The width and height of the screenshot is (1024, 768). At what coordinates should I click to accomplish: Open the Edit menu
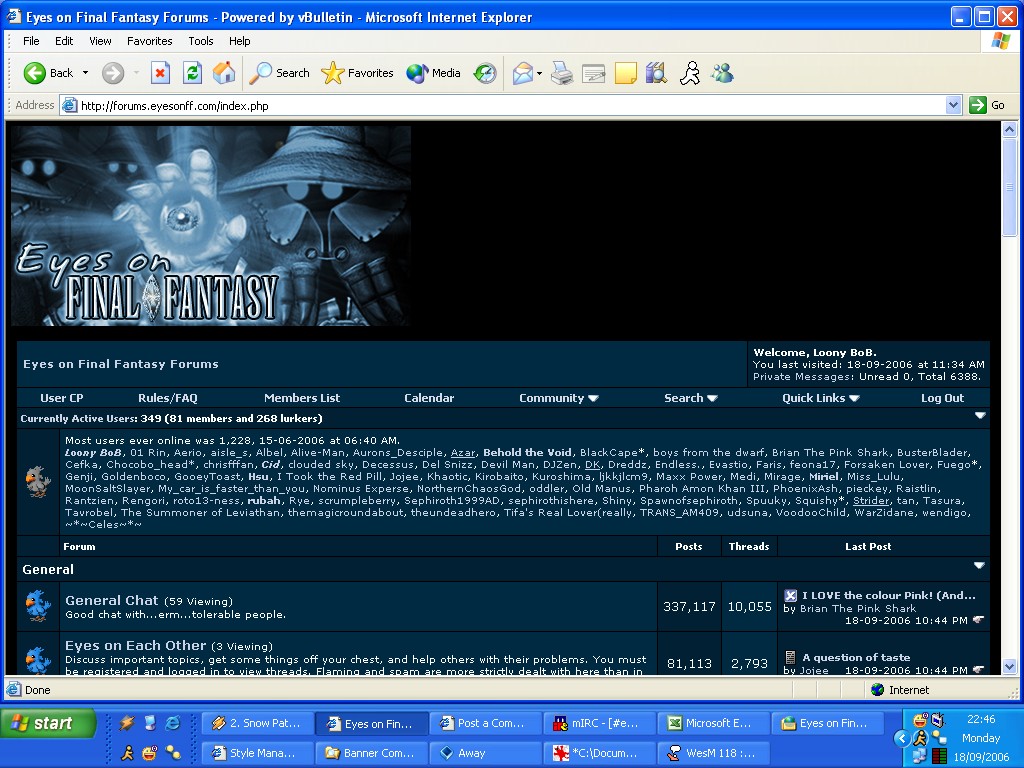click(64, 40)
